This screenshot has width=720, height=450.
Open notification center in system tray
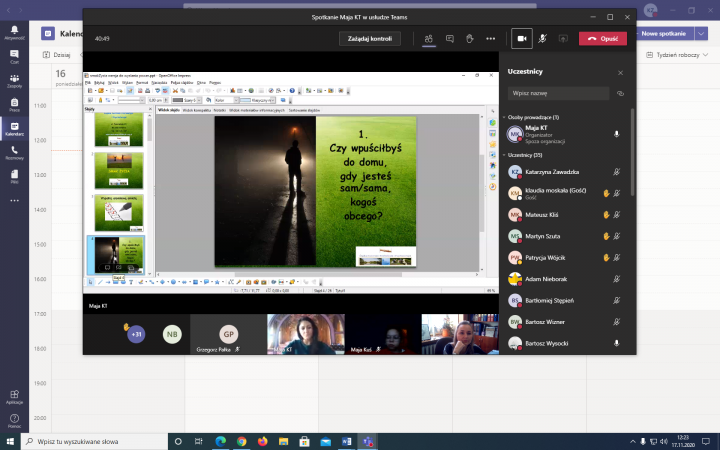coord(706,441)
